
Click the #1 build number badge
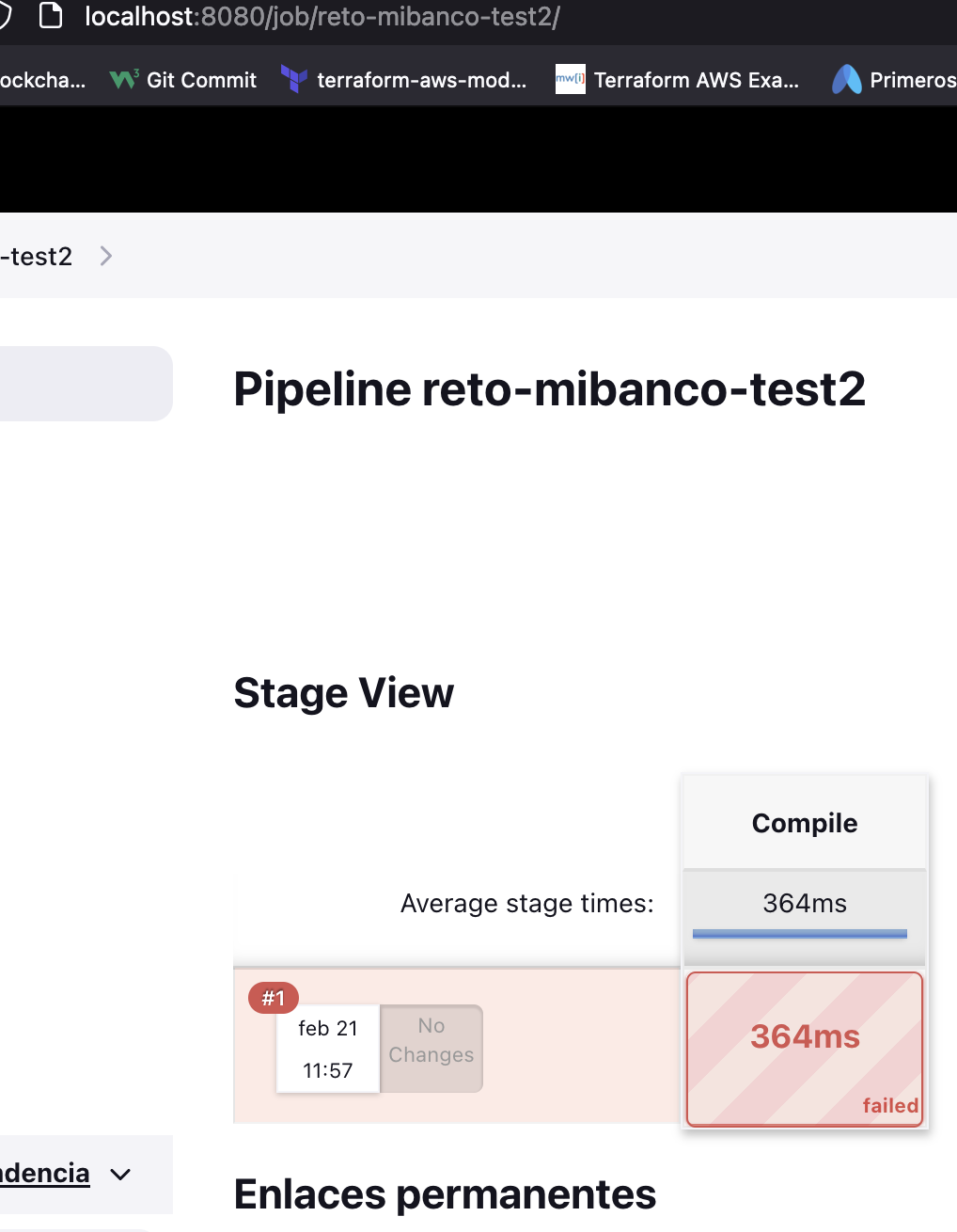[273, 998]
